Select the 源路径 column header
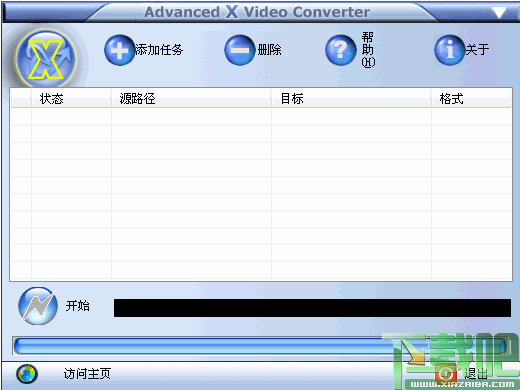The width and height of the screenshot is (520, 390). tap(191, 99)
